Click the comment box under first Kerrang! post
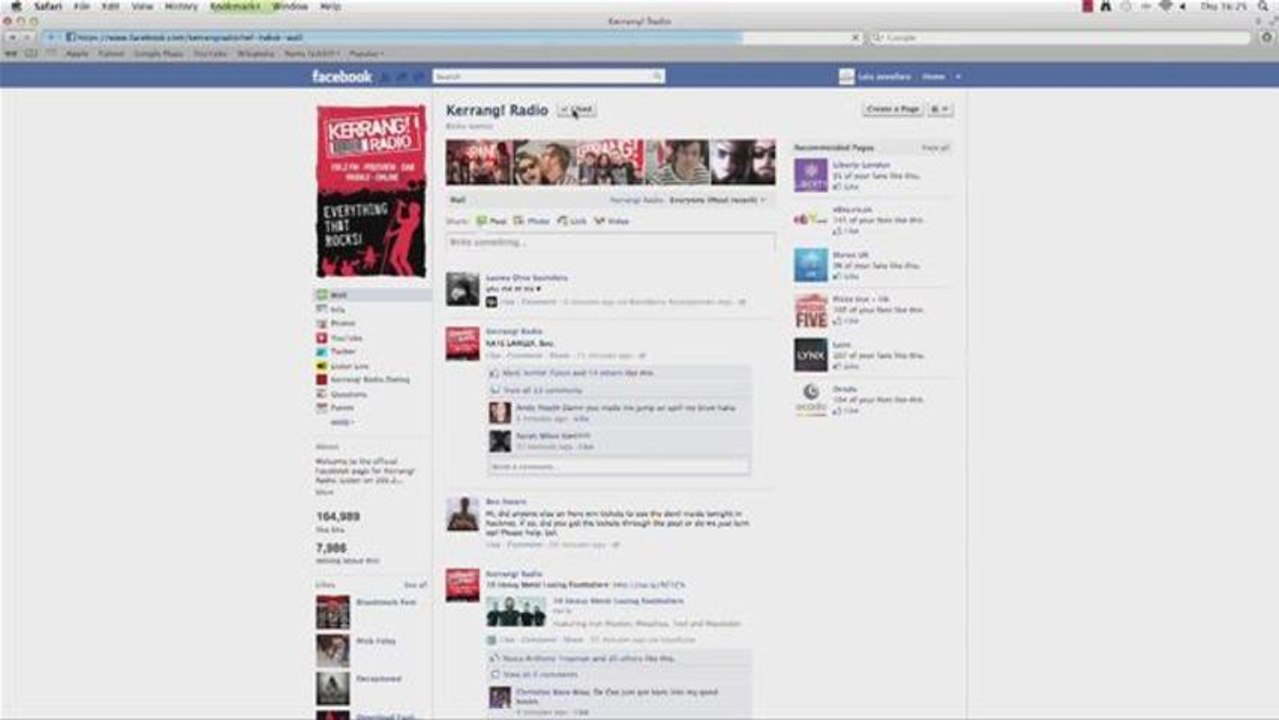The image size is (1279, 720). pyautogui.click(x=619, y=467)
